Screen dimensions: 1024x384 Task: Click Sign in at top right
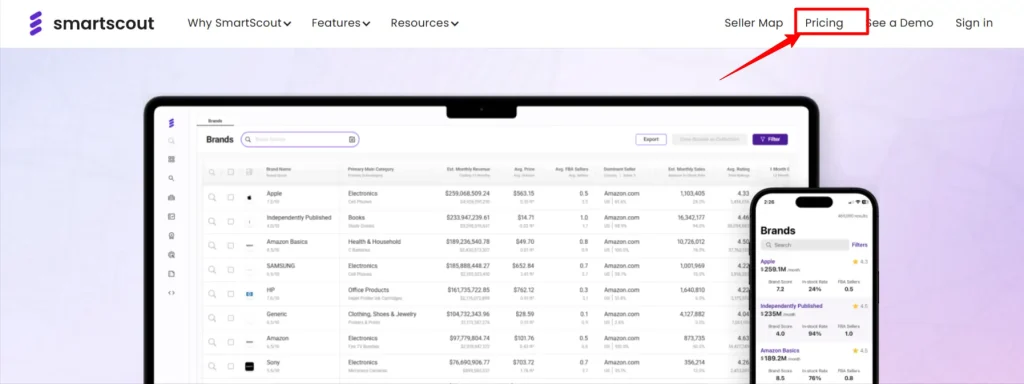tap(974, 23)
